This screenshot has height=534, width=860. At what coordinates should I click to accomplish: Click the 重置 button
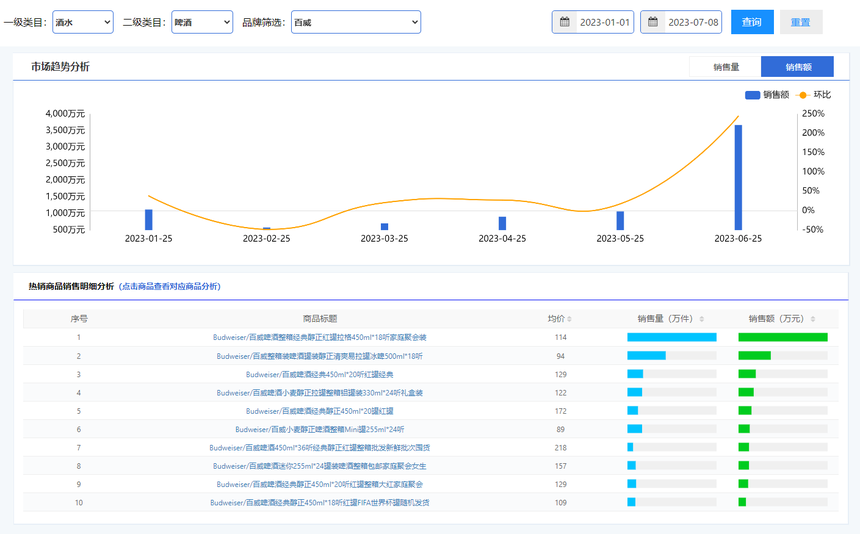point(801,22)
